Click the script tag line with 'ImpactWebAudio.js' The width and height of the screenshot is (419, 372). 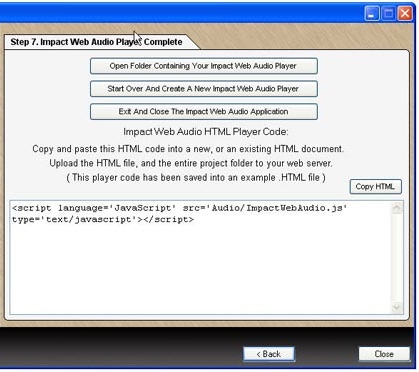click(x=180, y=208)
